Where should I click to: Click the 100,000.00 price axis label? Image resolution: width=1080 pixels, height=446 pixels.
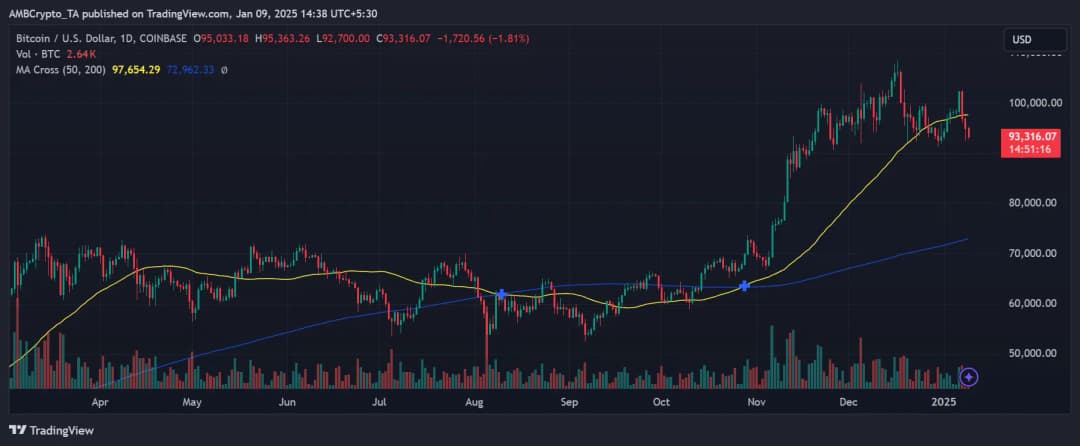click(1034, 103)
